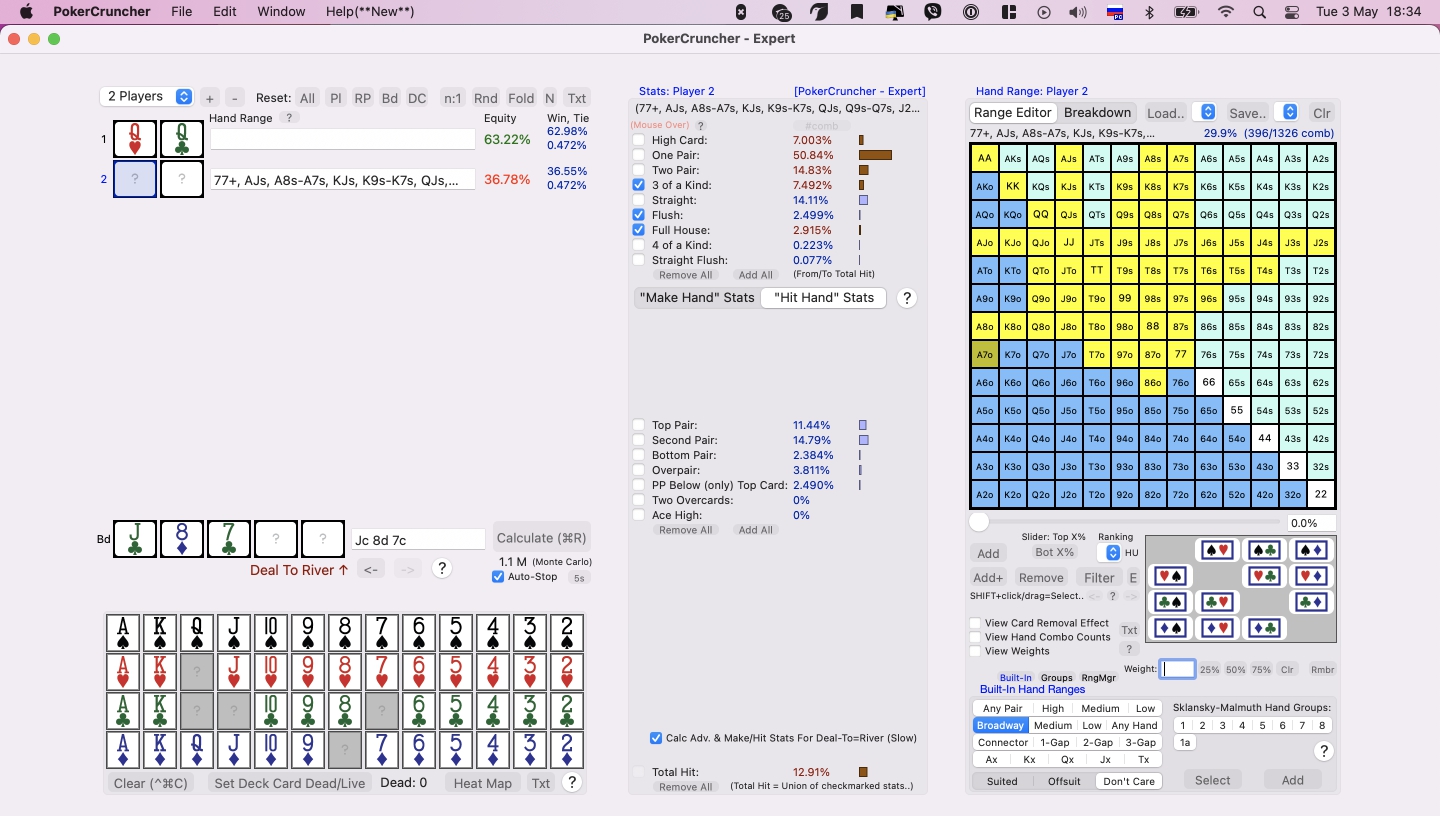Viewport: 1440px width, 816px height.
Task: Toggle the spade-heart suit combo
Action: tap(1216, 550)
